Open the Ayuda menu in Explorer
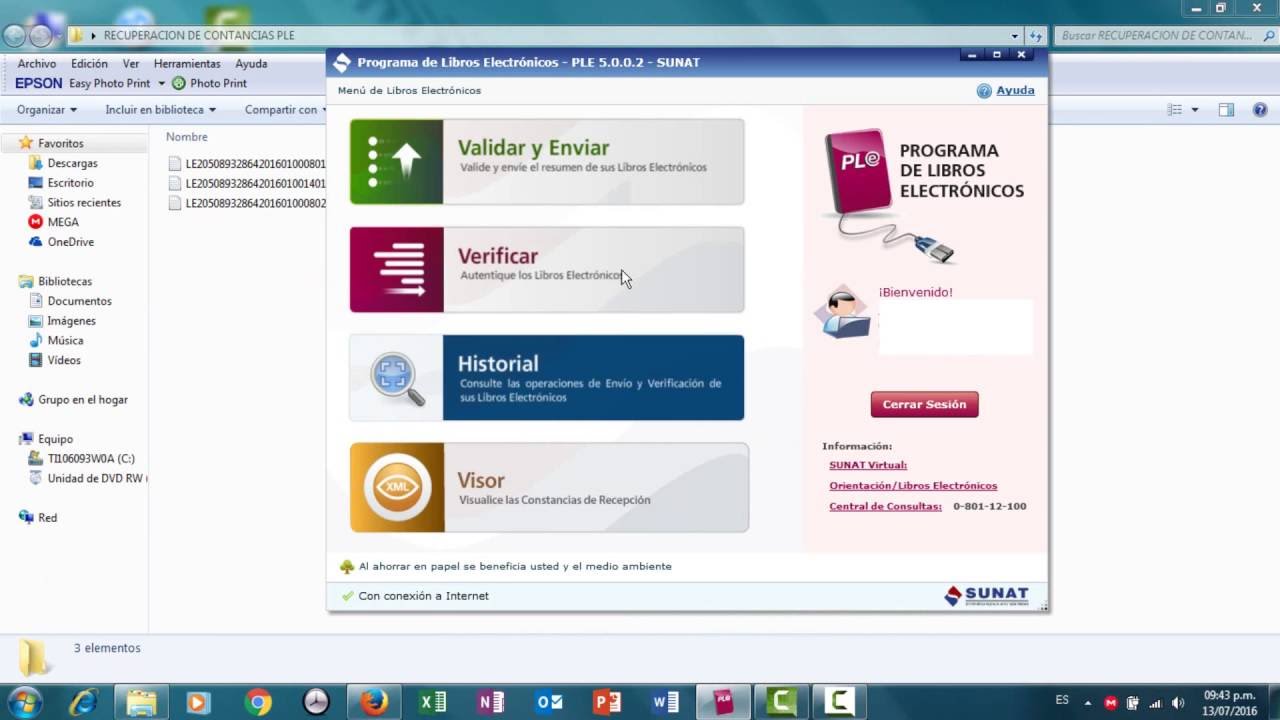Viewport: 1280px width, 720px height. [x=251, y=64]
